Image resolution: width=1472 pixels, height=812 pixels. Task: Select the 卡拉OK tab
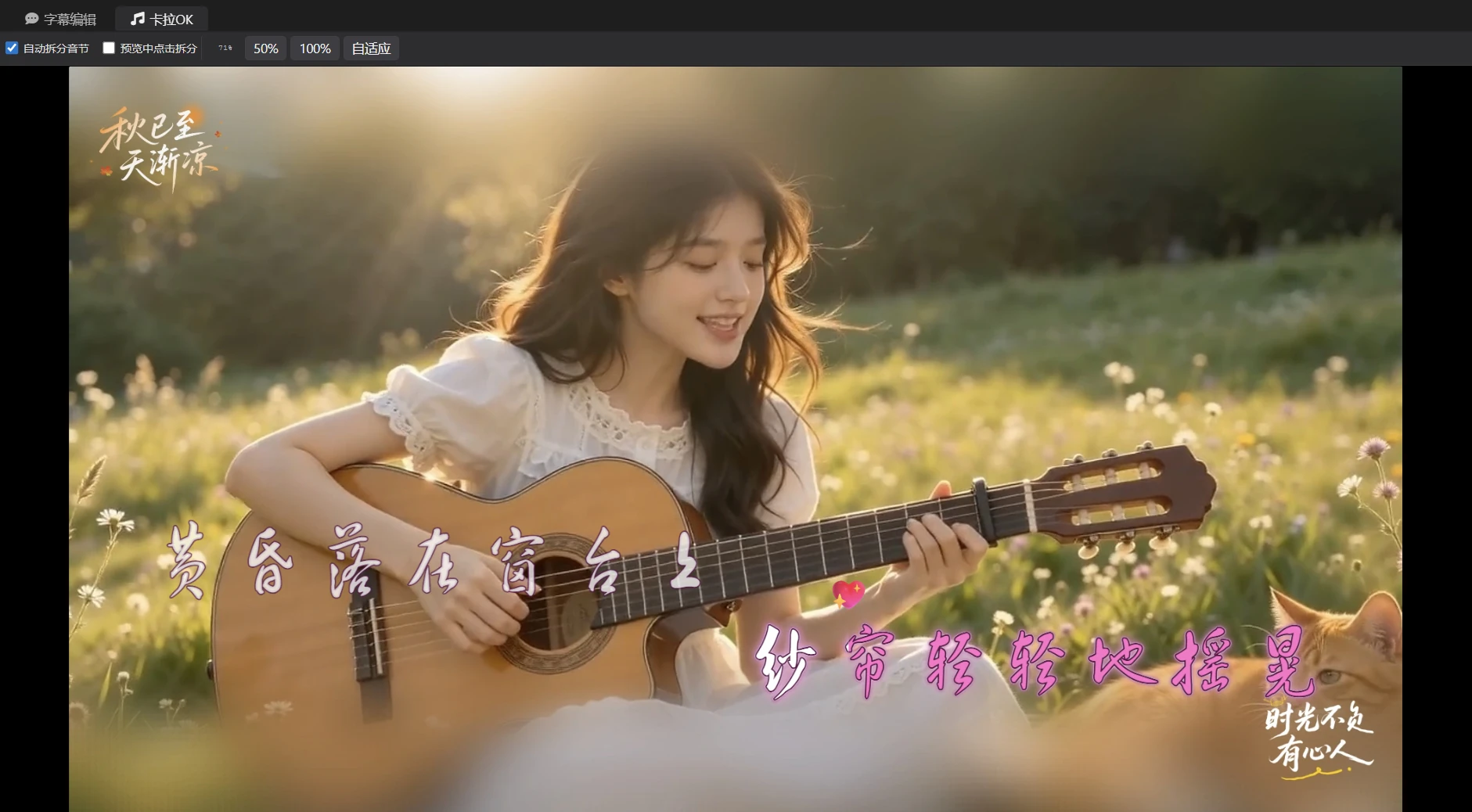[162, 19]
